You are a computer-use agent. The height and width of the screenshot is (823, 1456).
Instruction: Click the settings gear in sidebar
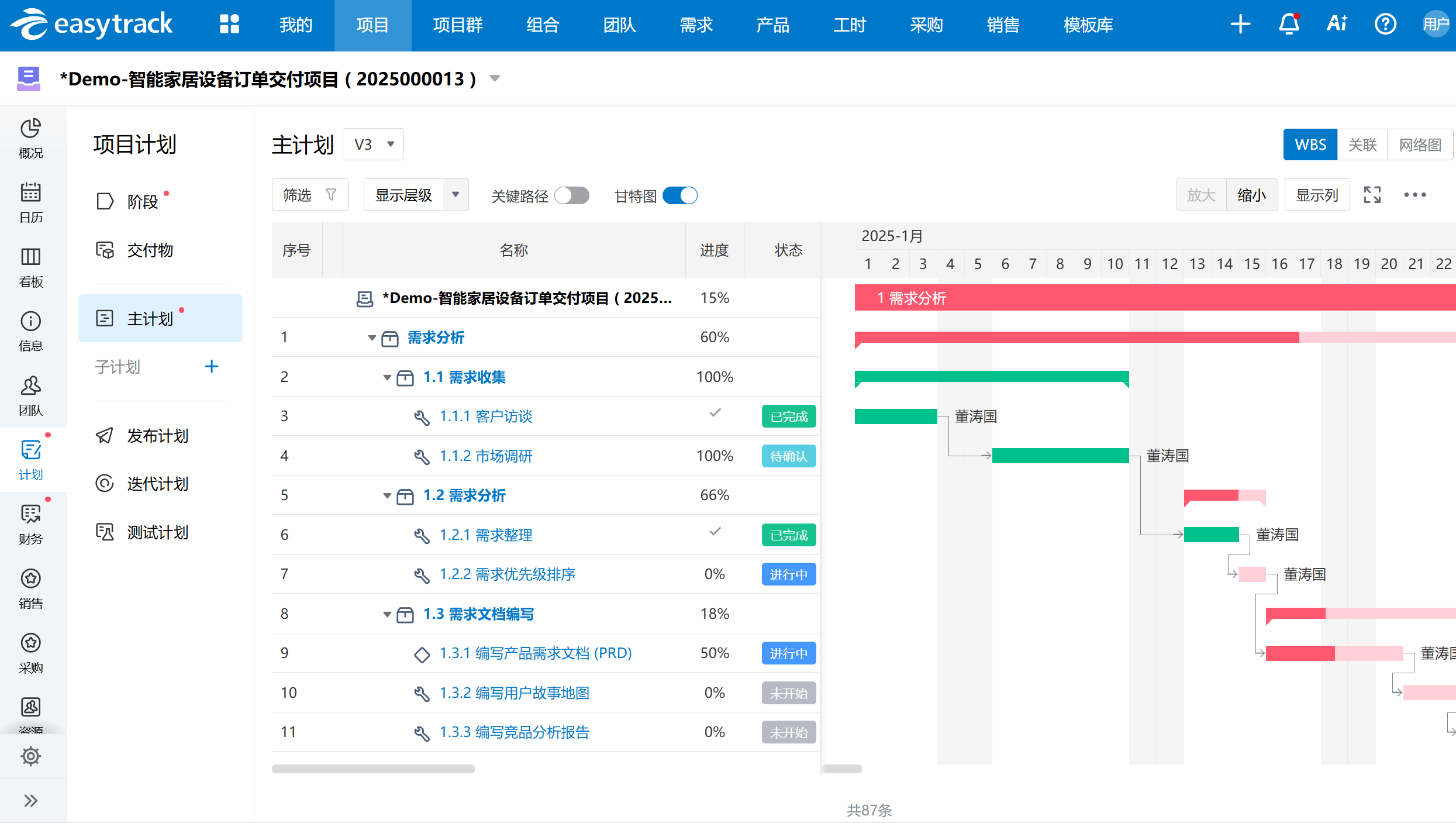pyautogui.click(x=30, y=756)
